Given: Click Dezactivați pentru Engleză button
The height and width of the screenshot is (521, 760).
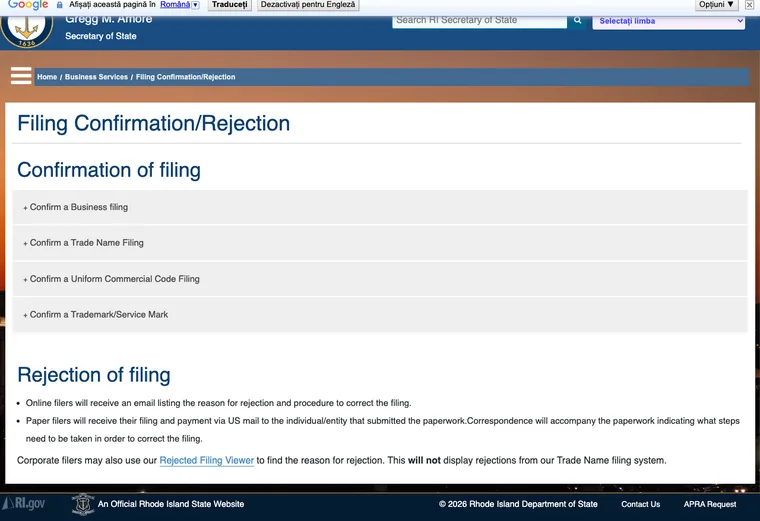Looking at the screenshot, I should (x=308, y=4).
